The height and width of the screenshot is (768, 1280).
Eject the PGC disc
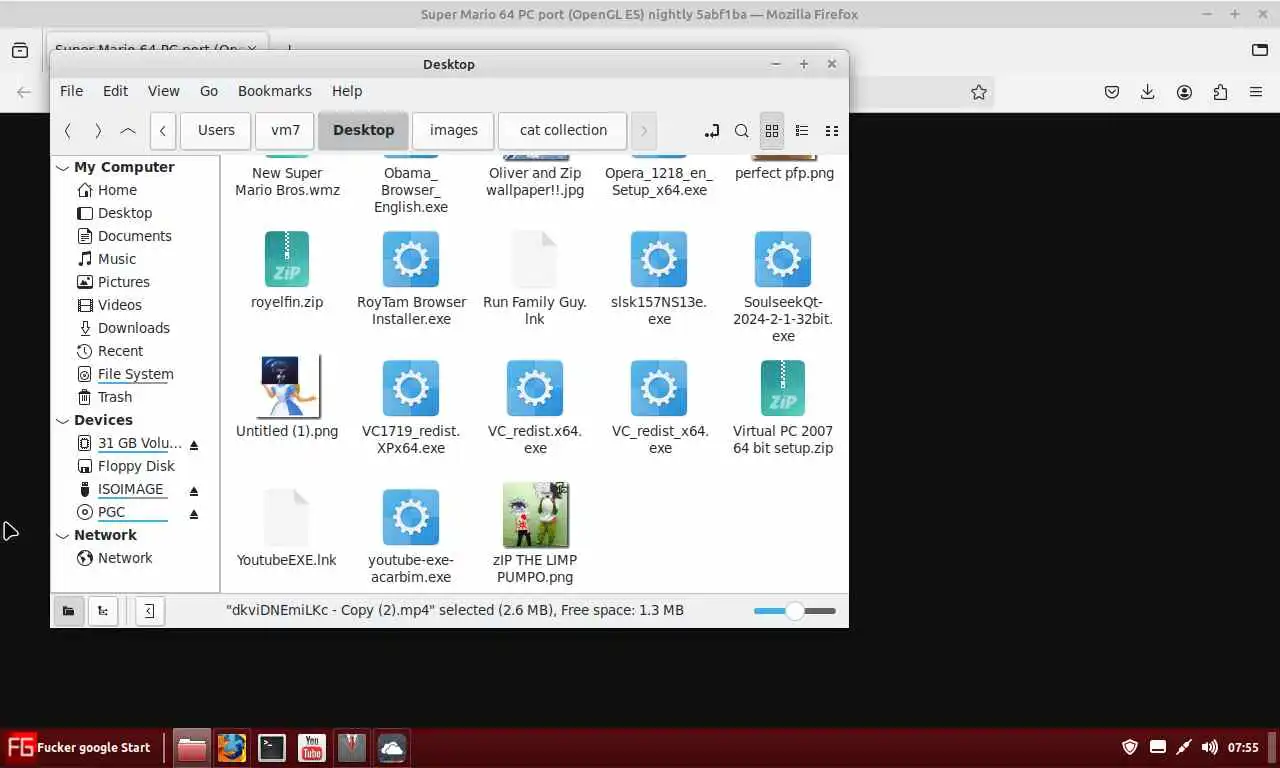click(194, 513)
